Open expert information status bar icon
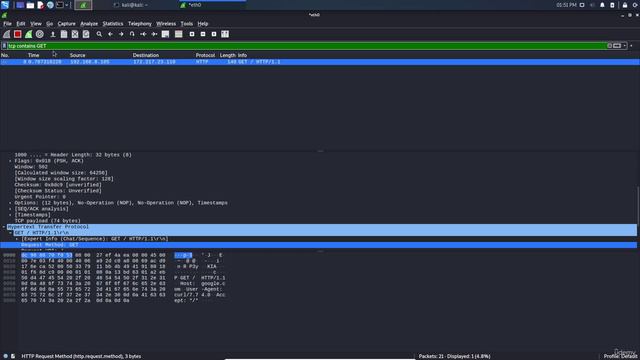This screenshot has height=360, width=640. pyautogui.click(x=5, y=356)
